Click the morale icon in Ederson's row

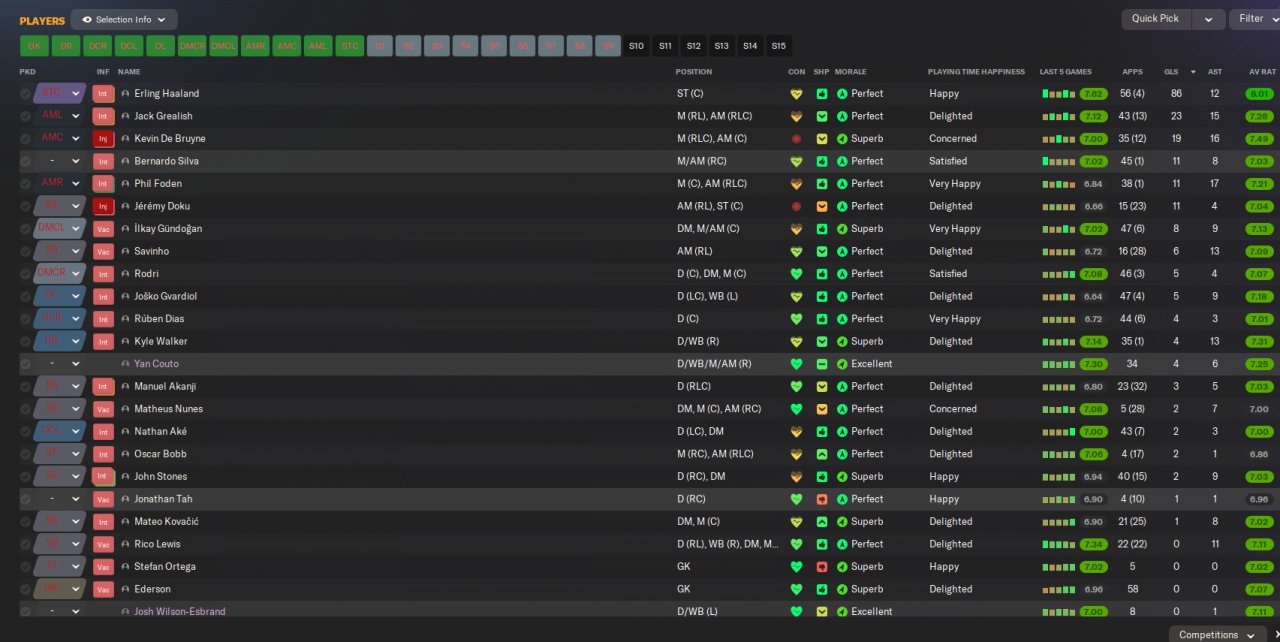842,589
